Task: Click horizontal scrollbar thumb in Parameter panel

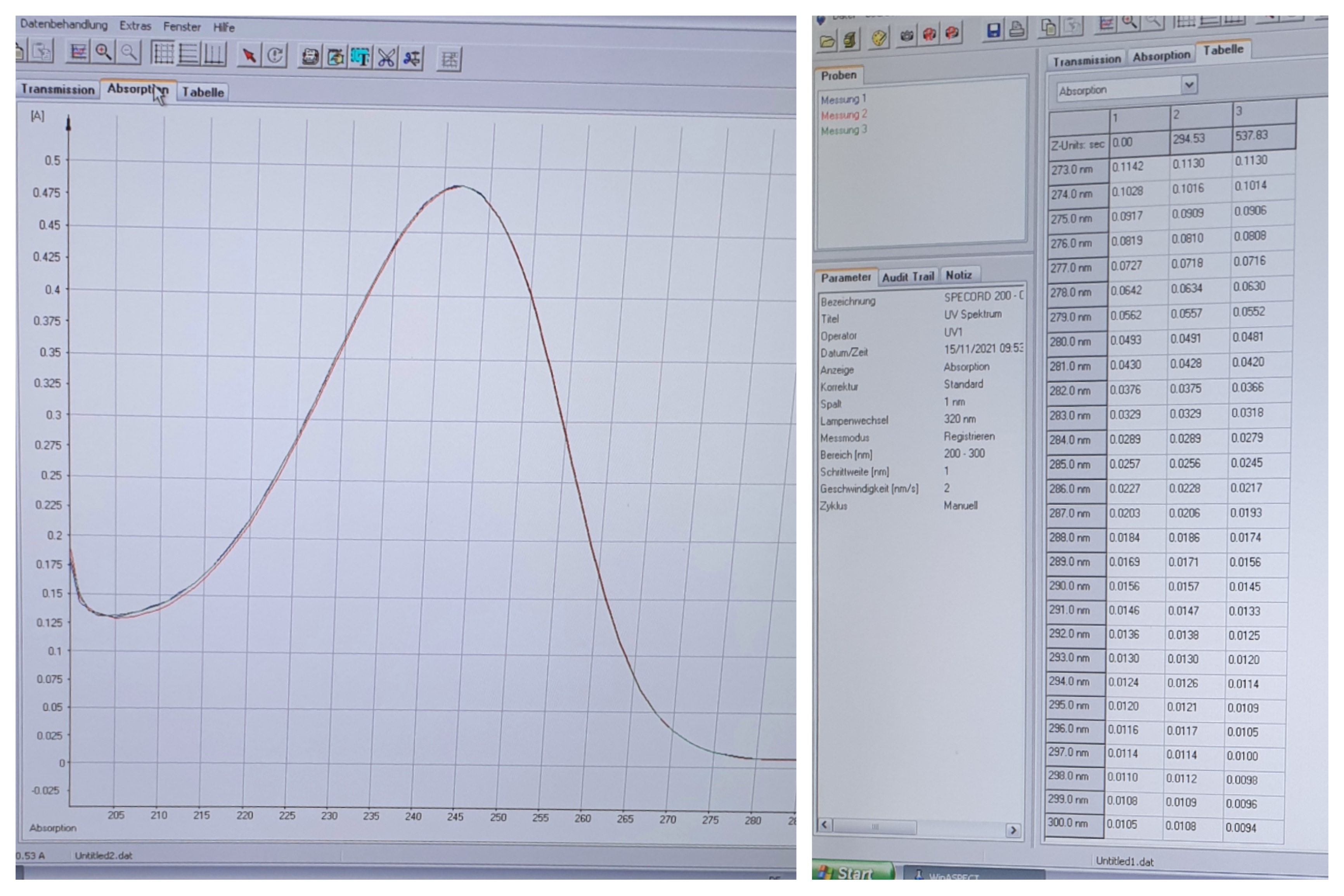Action: tap(875, 827)
